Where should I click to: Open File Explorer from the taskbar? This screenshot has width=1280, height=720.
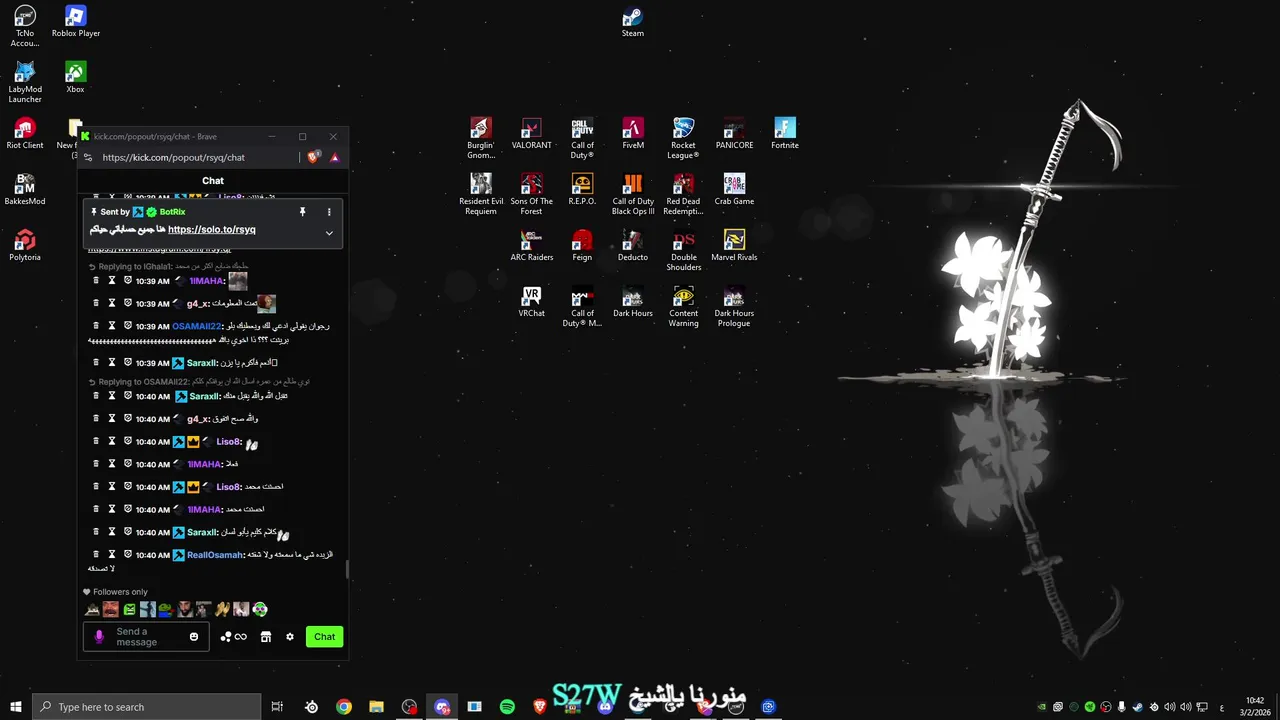click(376, 707)
